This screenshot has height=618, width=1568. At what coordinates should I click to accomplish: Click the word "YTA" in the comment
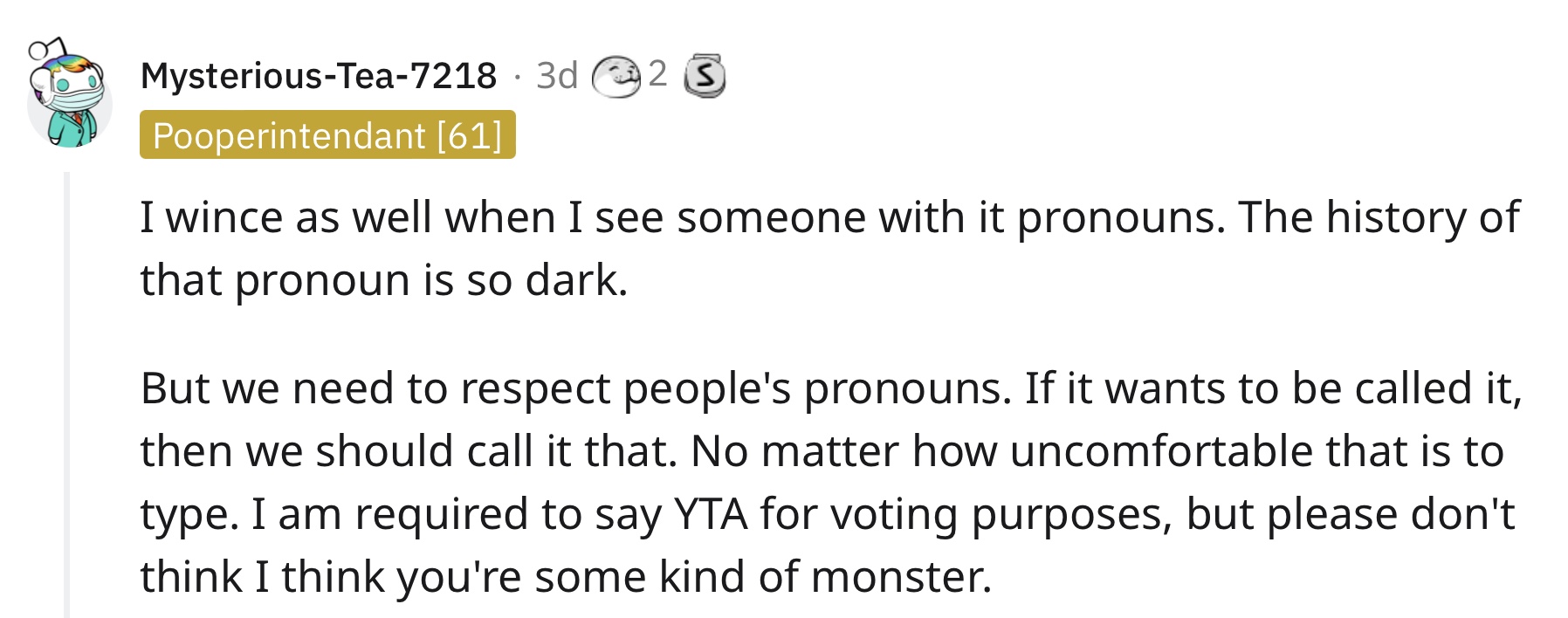click(x=711, y=514)
